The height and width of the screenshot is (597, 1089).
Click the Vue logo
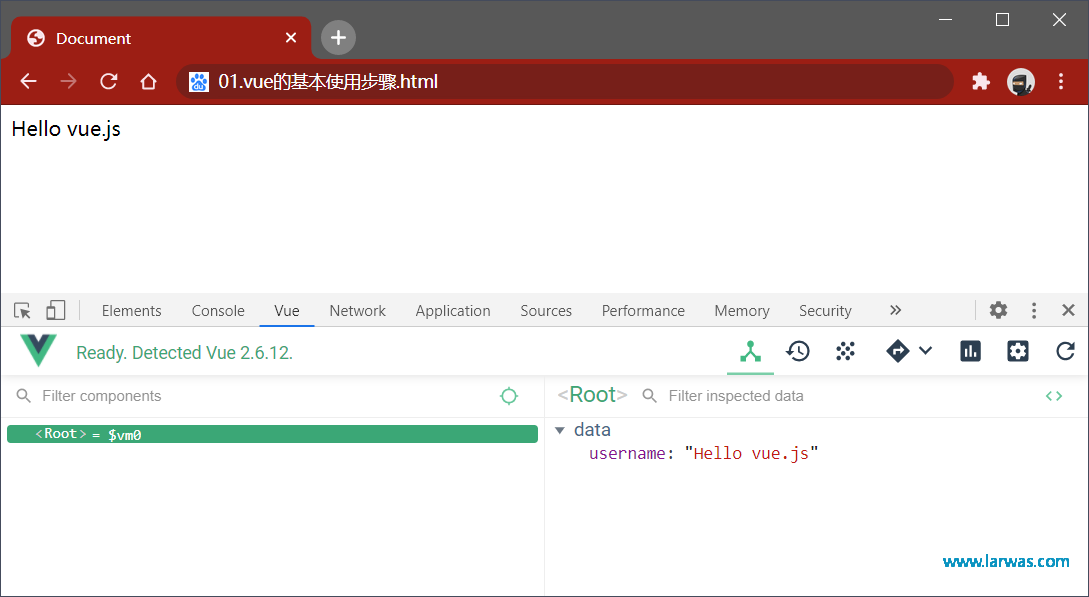pos(39,351)
